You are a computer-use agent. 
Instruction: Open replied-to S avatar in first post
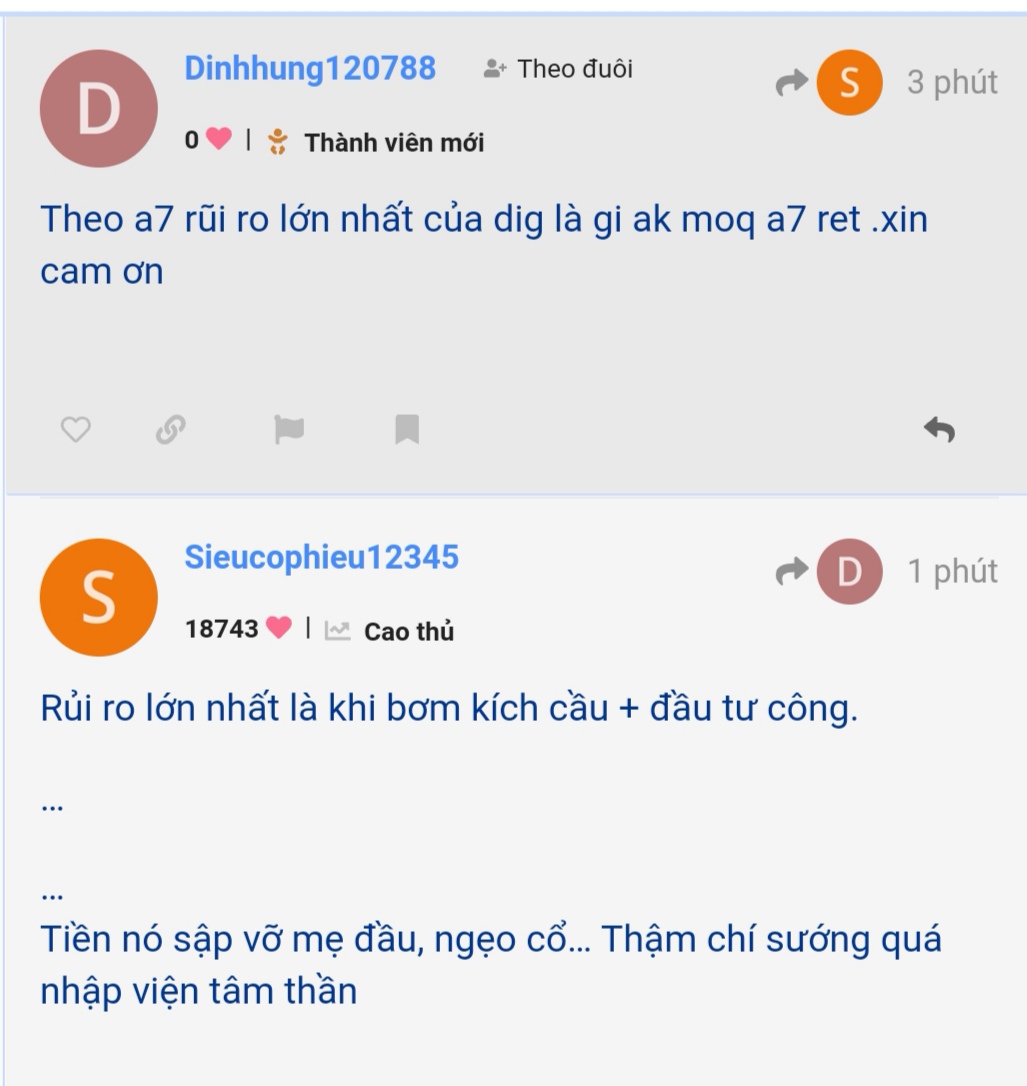849,83
